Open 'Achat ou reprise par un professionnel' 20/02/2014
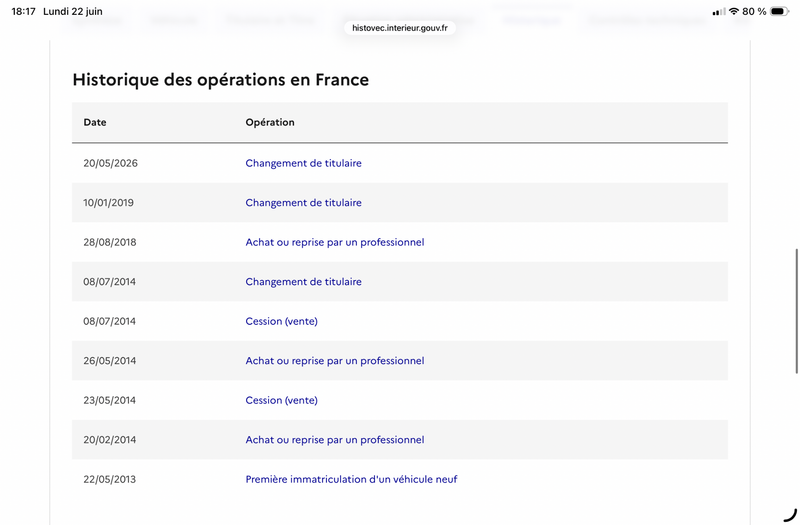 (335, 440)
